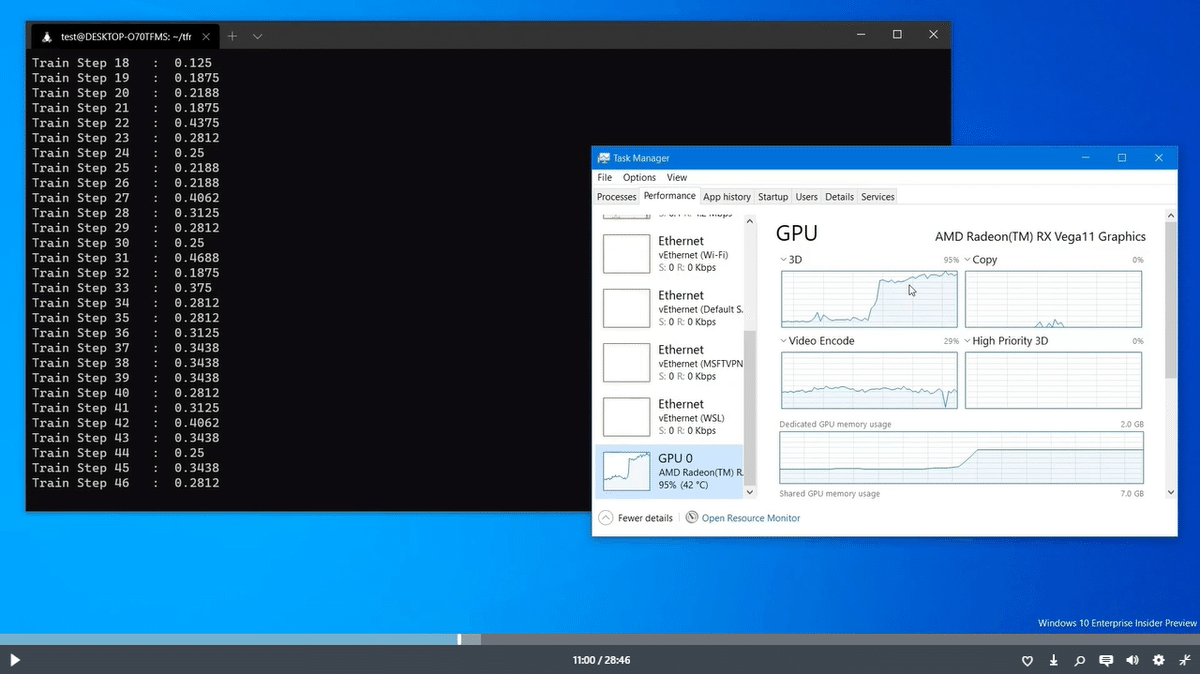Image resolution: width=1200 pixels, height=674 pixels.
Task: Mute the video volume
Action: point(1132,660)
